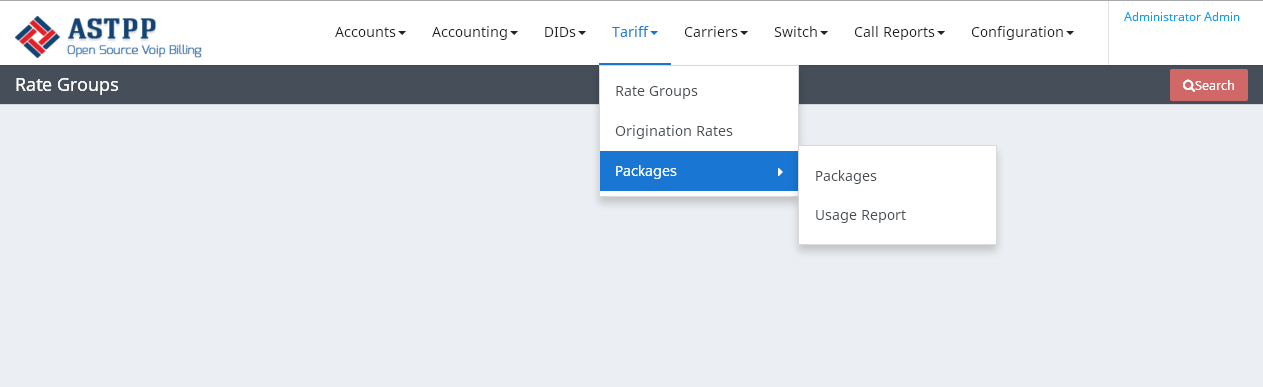Expand the DIDs dropdown

pos(565,32)
